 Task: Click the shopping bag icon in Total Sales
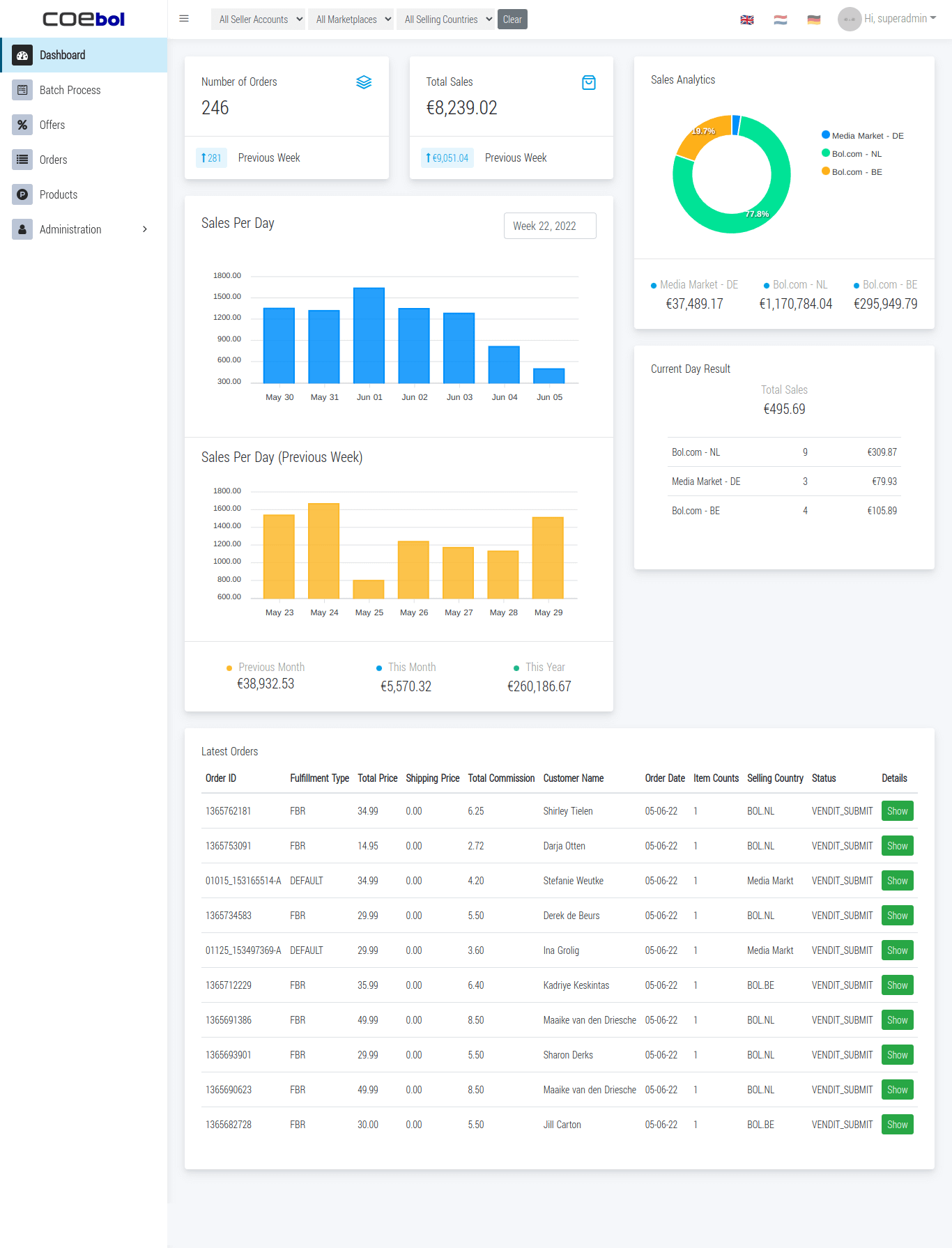coord(589,83)
